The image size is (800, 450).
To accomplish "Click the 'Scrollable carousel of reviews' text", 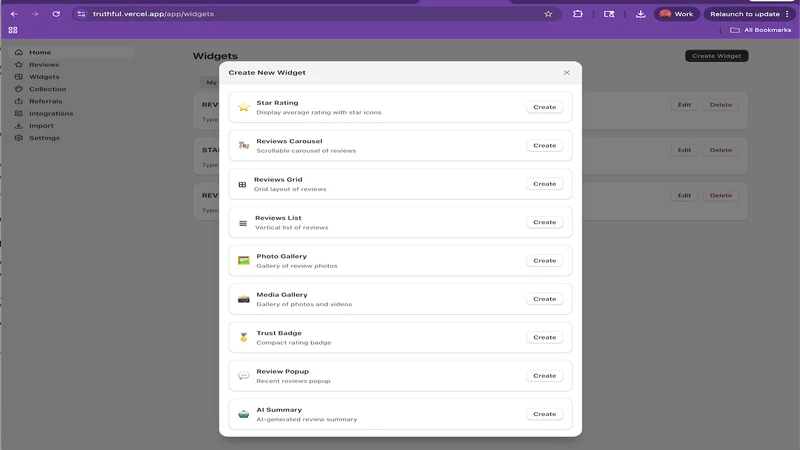I will [x=306, y=151].
